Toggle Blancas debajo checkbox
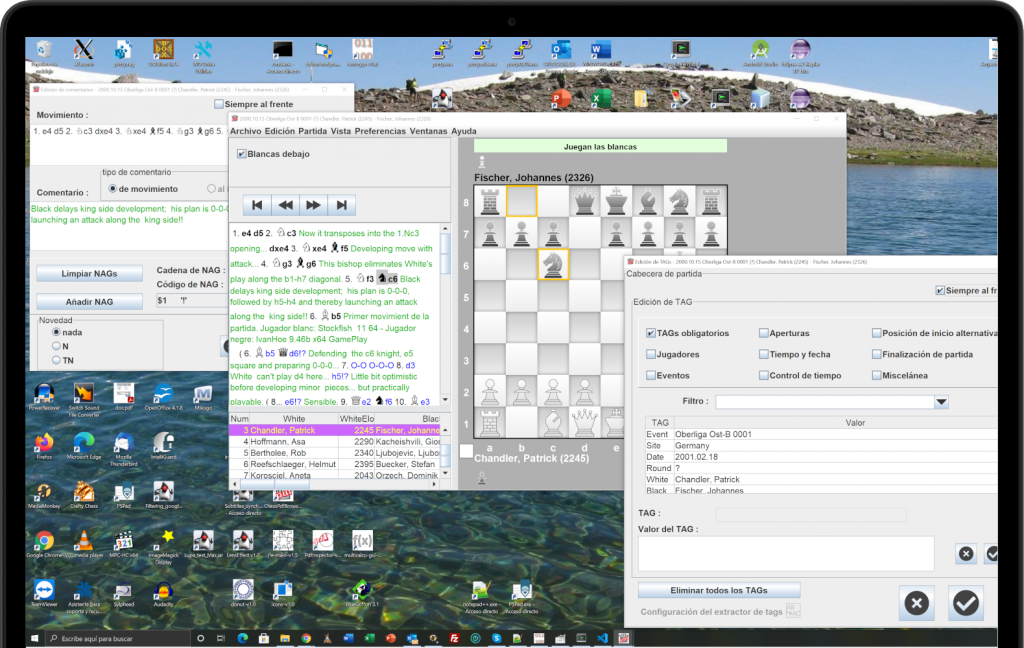 point(242,154)
